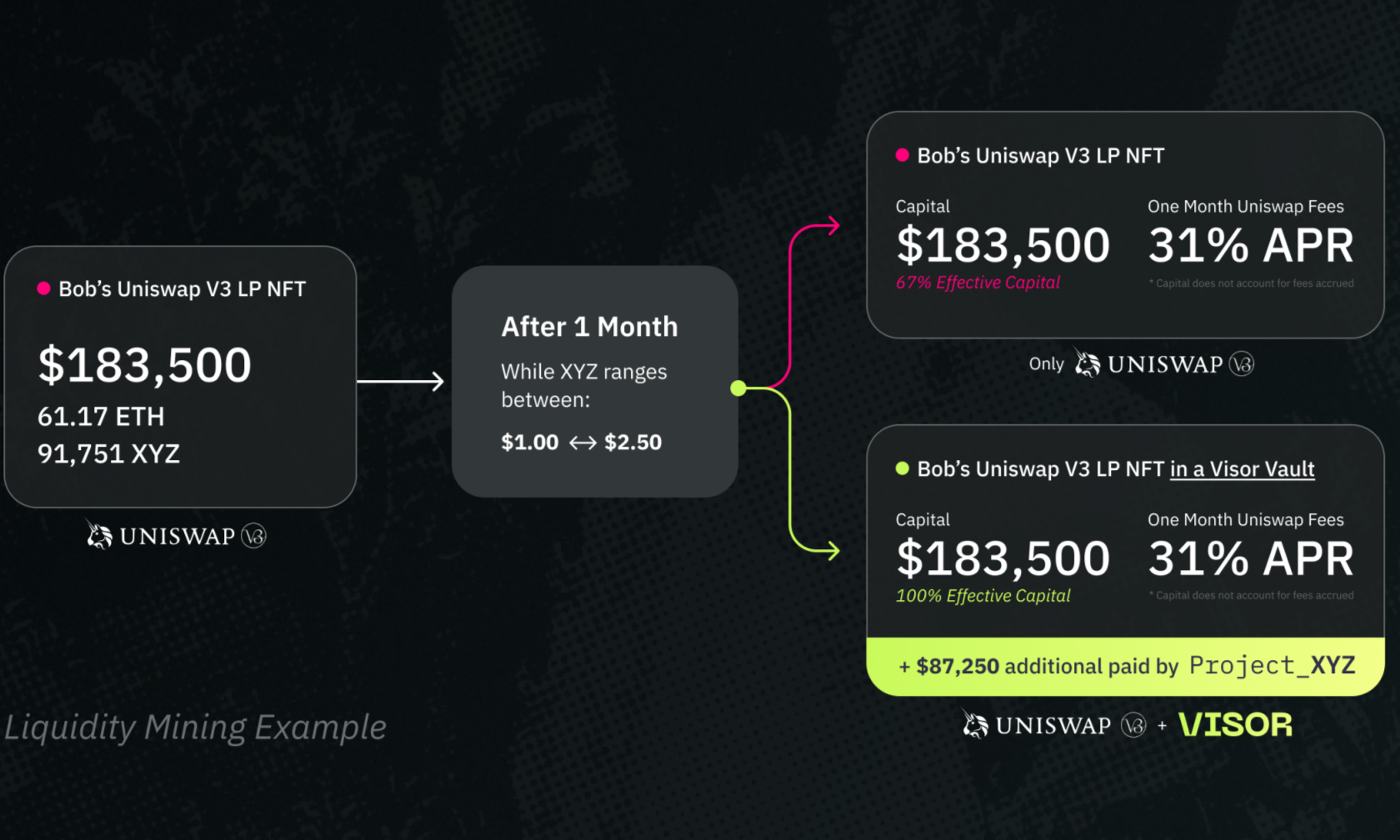Click the double-headed arrow between $1.00 and $2.50
1400x840 pixels.
click(x=582, y=442)
